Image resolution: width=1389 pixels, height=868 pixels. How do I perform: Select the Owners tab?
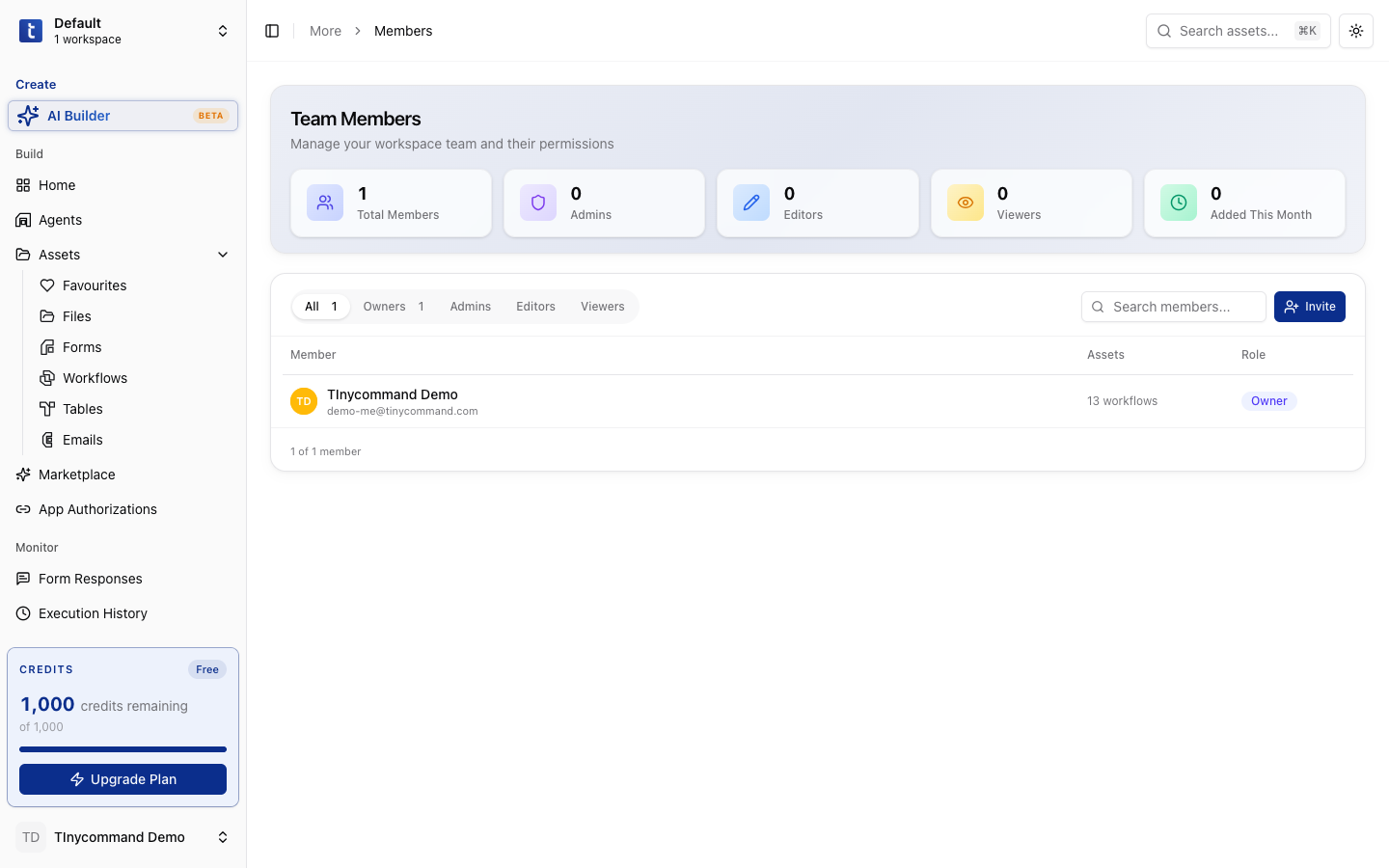pyautogui.click(x=394, y=307)
